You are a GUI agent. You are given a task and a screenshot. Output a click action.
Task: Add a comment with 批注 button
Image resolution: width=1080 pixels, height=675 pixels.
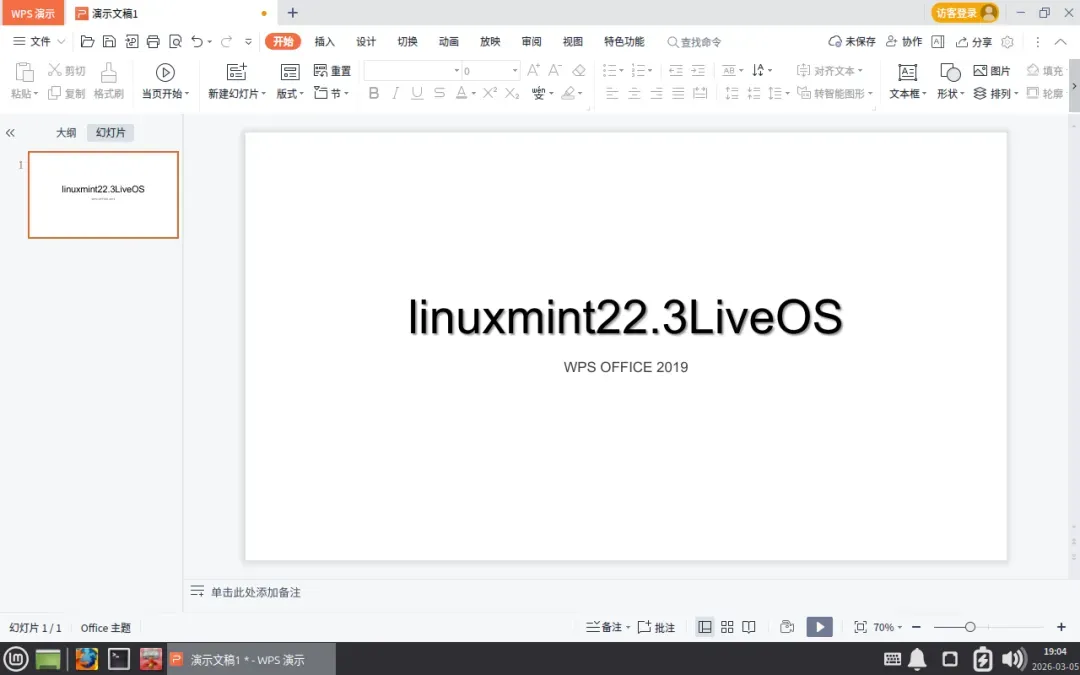click(656, 627)
